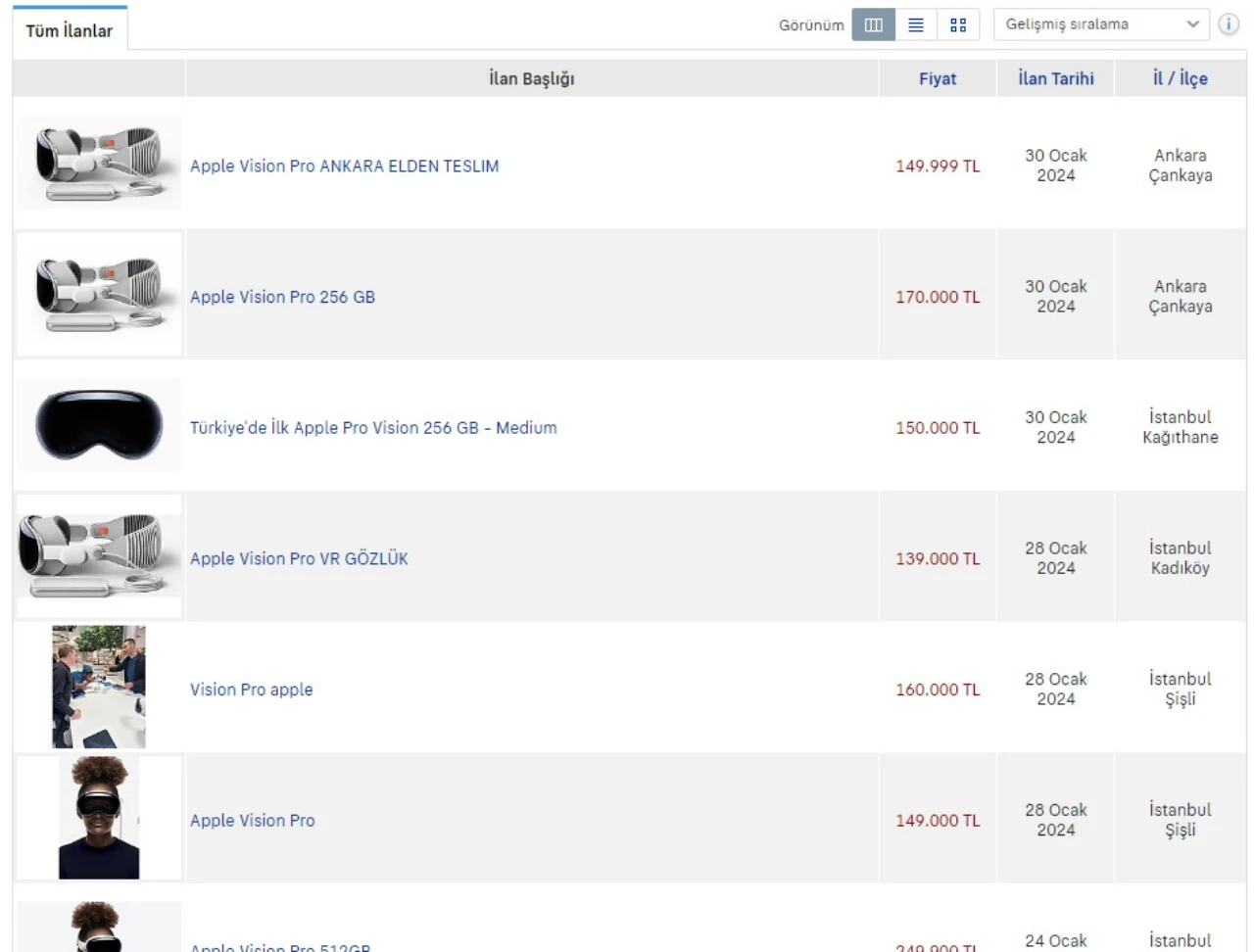The height and width of the screenshot is (952, 1254).
Task: Click thumbnail for 149.000 TL listing
Action: click(x=99, y=818)
